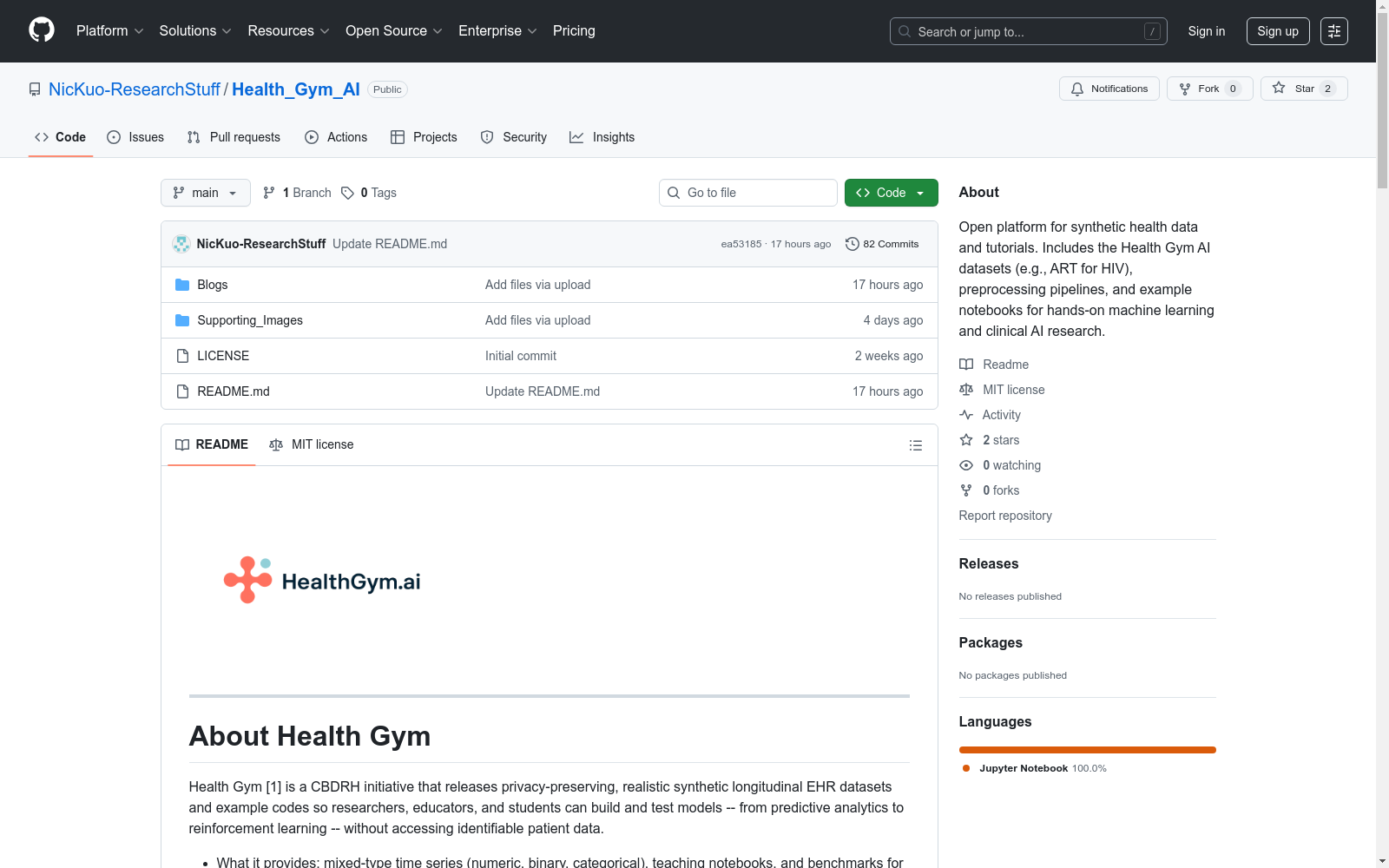Click the Sign up button
This screenshot has height=868, width=1389.
click(1278, 31)
